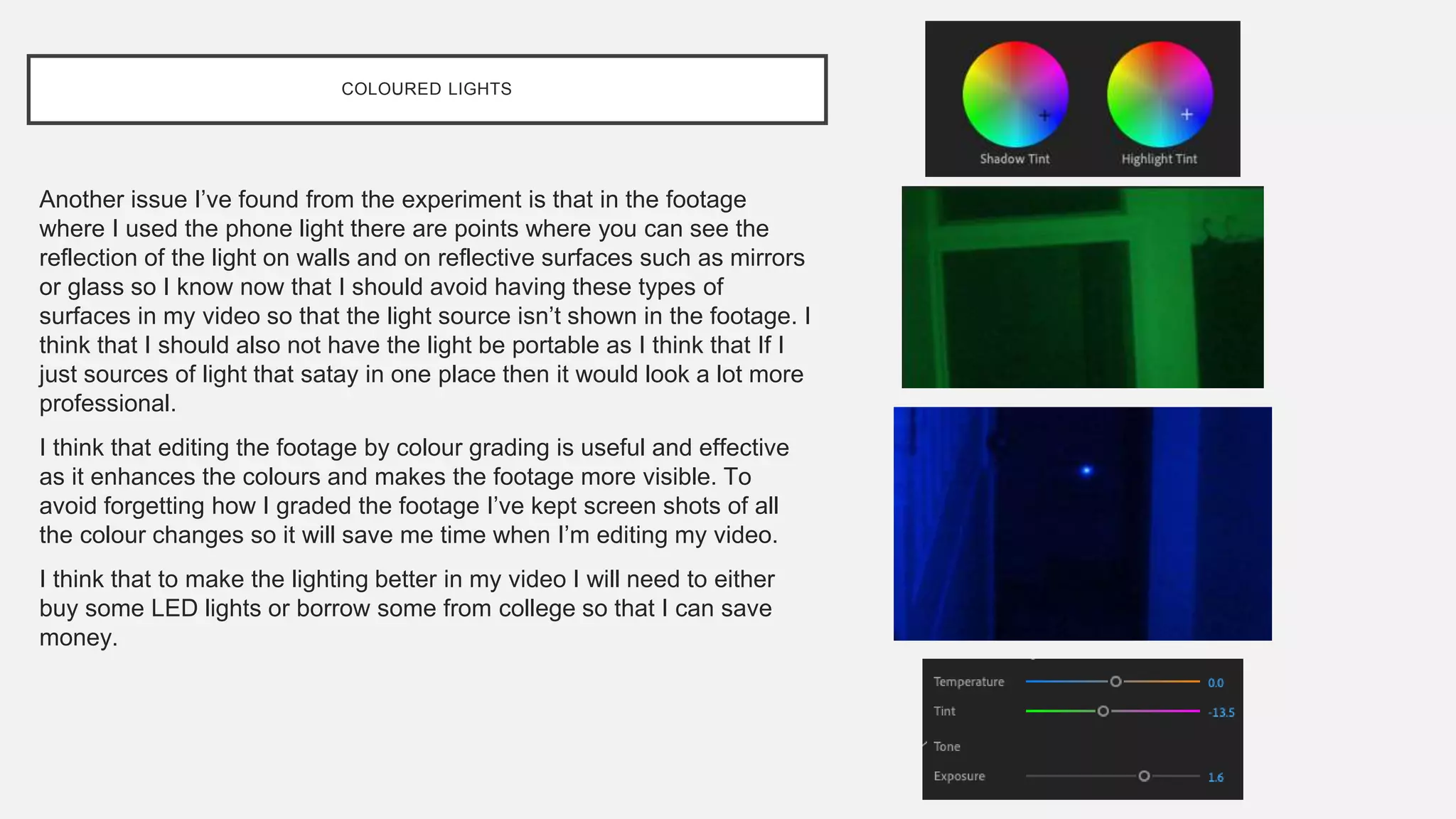The width and height of the screenshot is (1456, 819).
Task: Click the paragraph about buying LED lights
Action: point(407,609)
